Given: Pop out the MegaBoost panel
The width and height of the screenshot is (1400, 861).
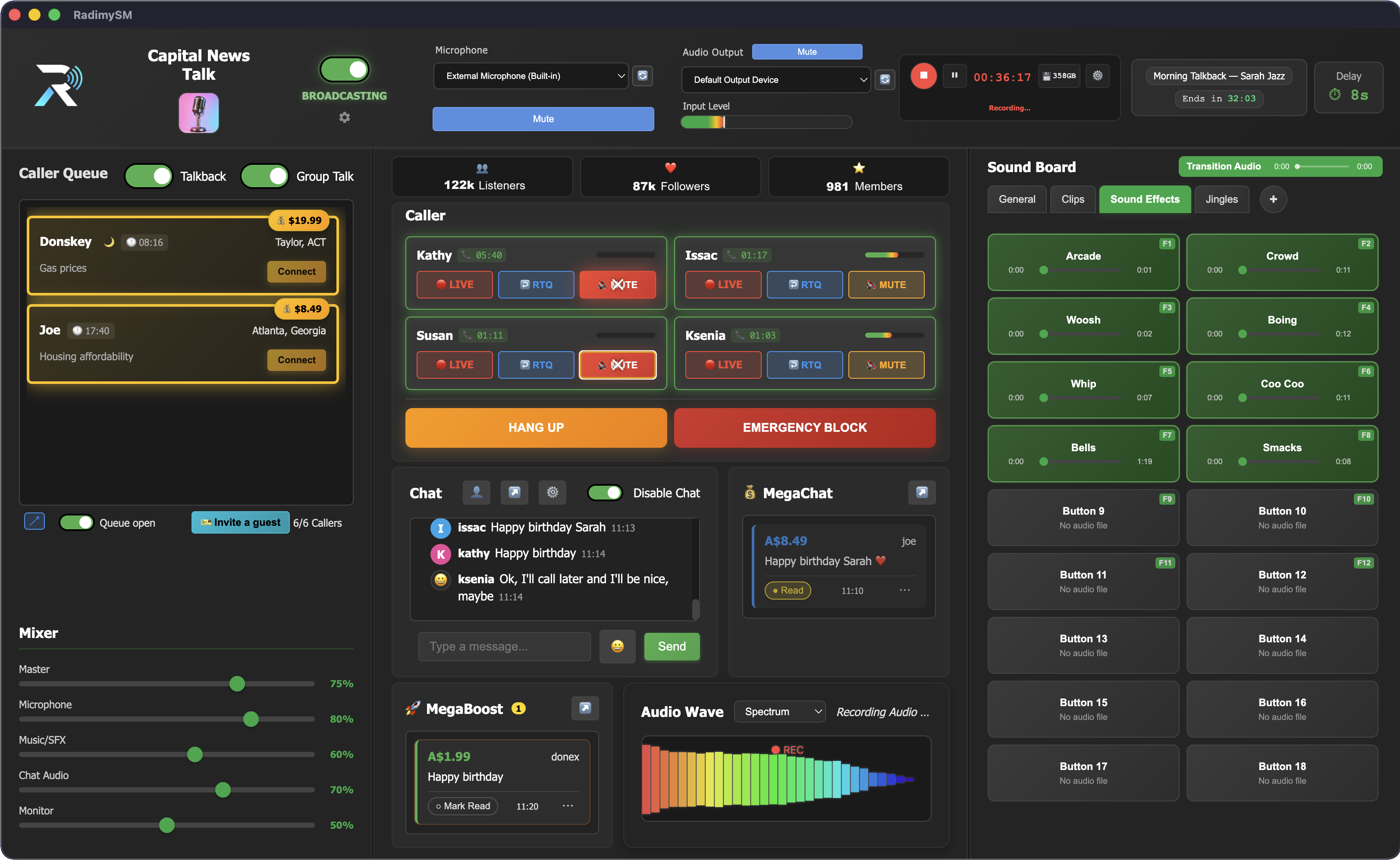Looking at the screenshot, I should point(585,708).
